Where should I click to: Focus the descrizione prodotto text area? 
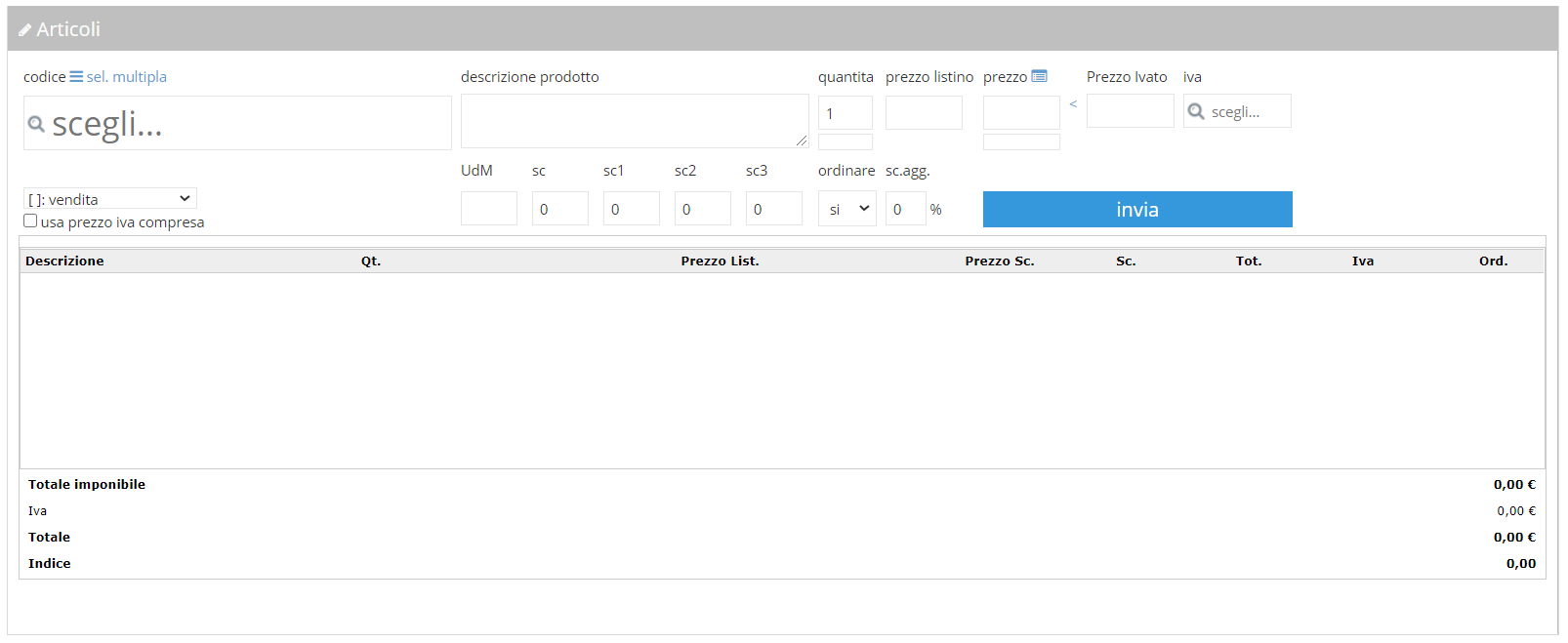pos(635,121)
